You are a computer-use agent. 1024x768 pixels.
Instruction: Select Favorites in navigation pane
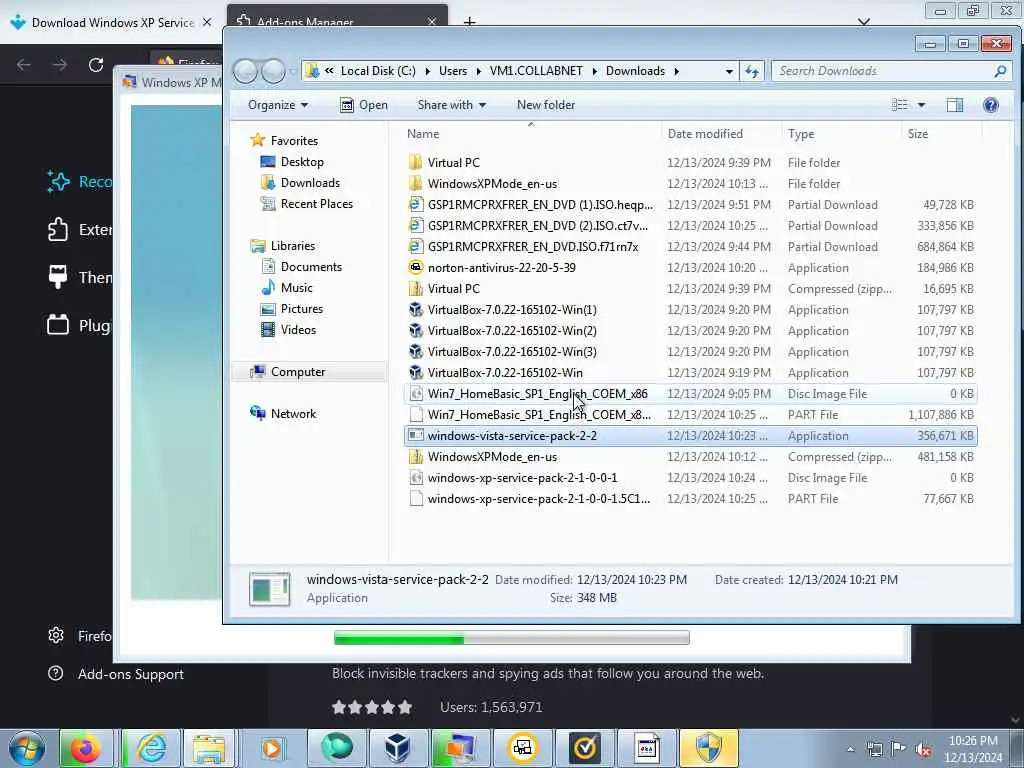[x=294, y=140]
